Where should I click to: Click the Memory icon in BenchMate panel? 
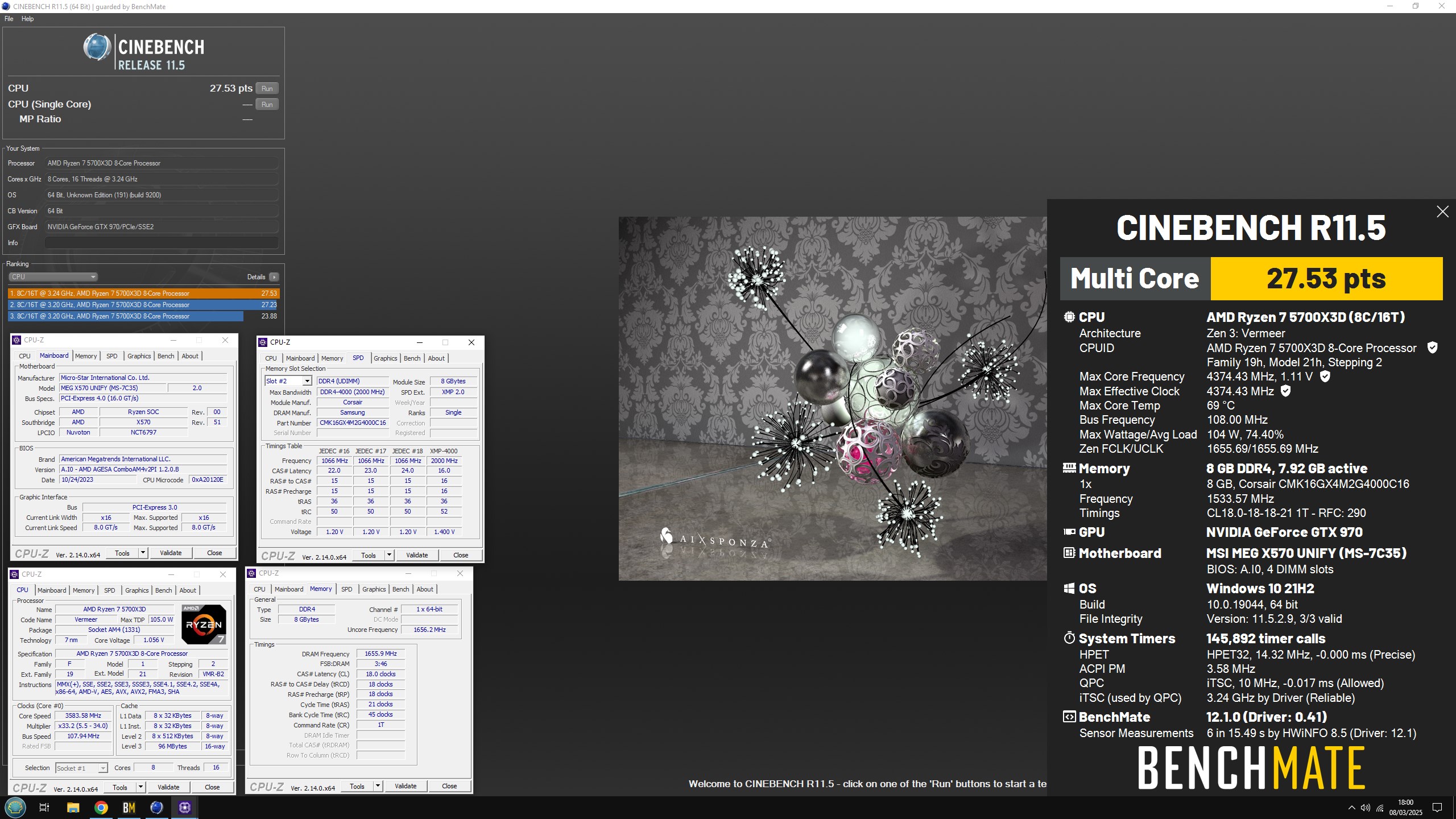tap(1069, 468)
